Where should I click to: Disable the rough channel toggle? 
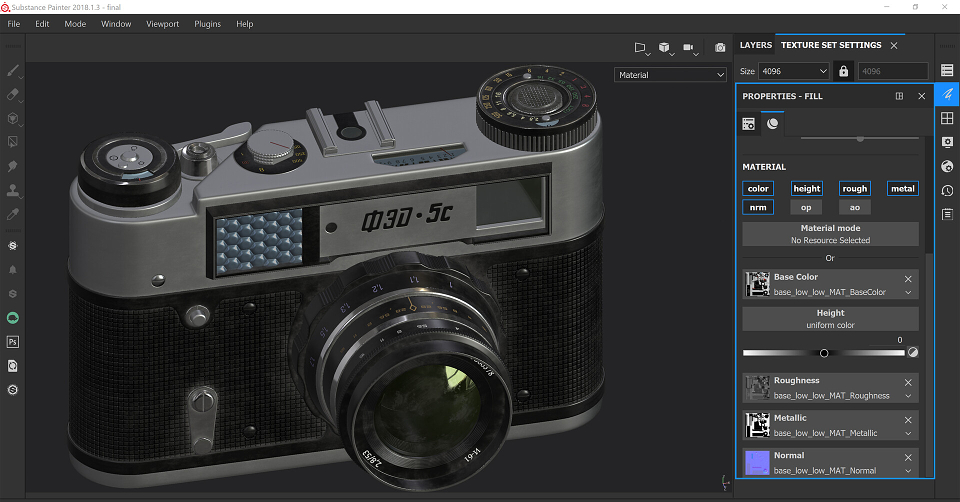tap(855, 189)
